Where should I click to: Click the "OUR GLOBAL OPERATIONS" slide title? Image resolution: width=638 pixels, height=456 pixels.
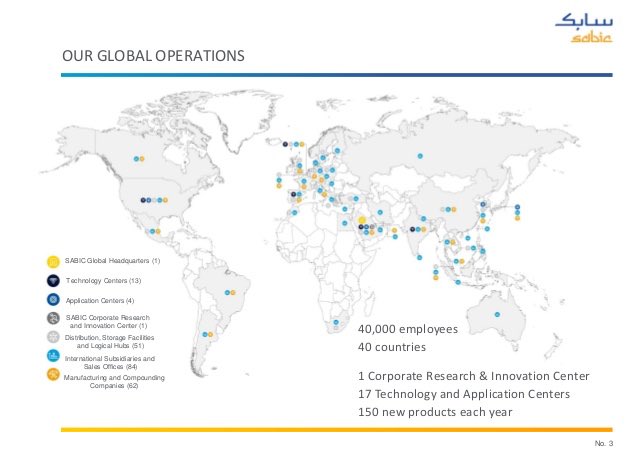click(x=153, y=56)
